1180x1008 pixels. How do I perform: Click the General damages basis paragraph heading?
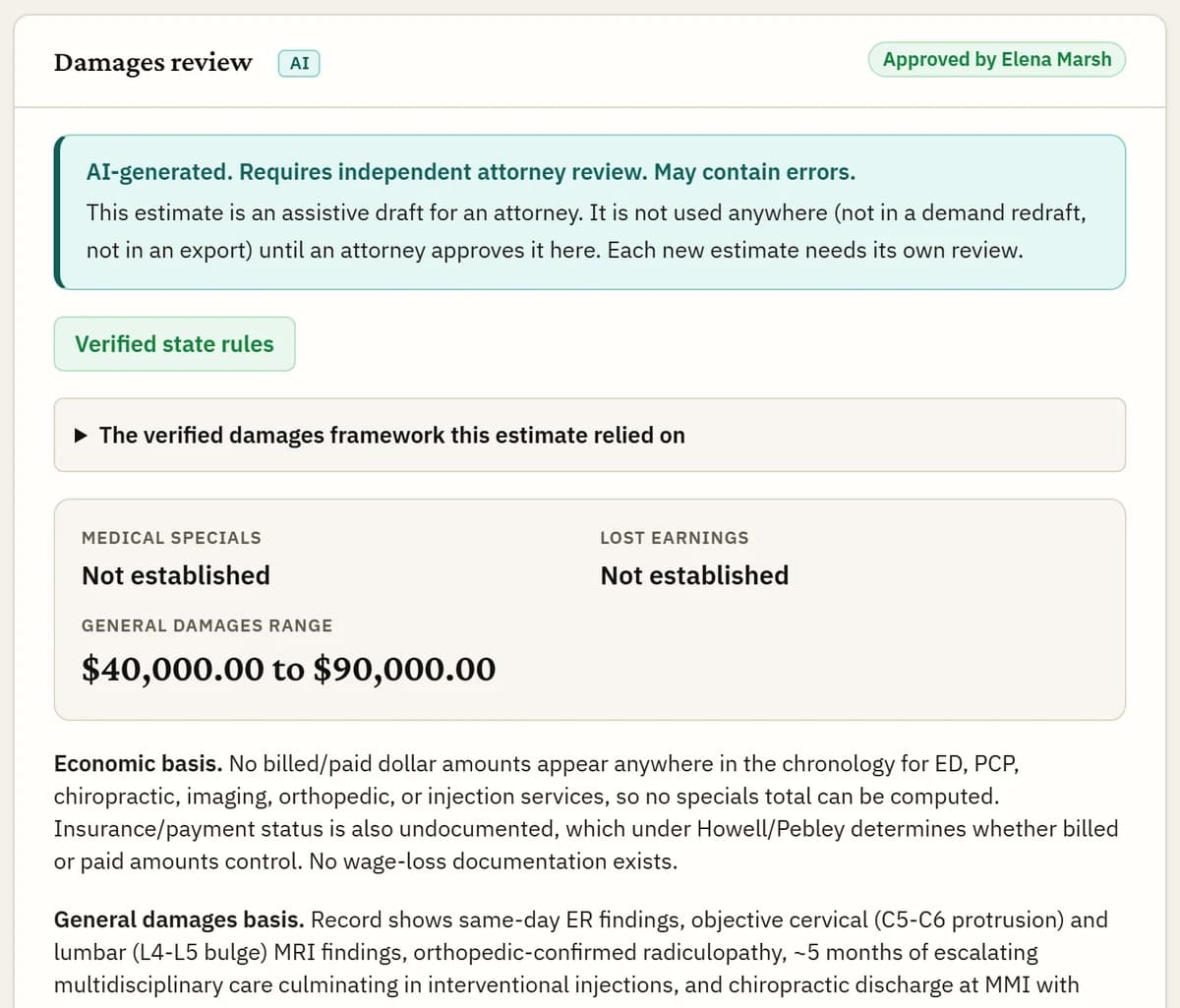tap(179, 920)
